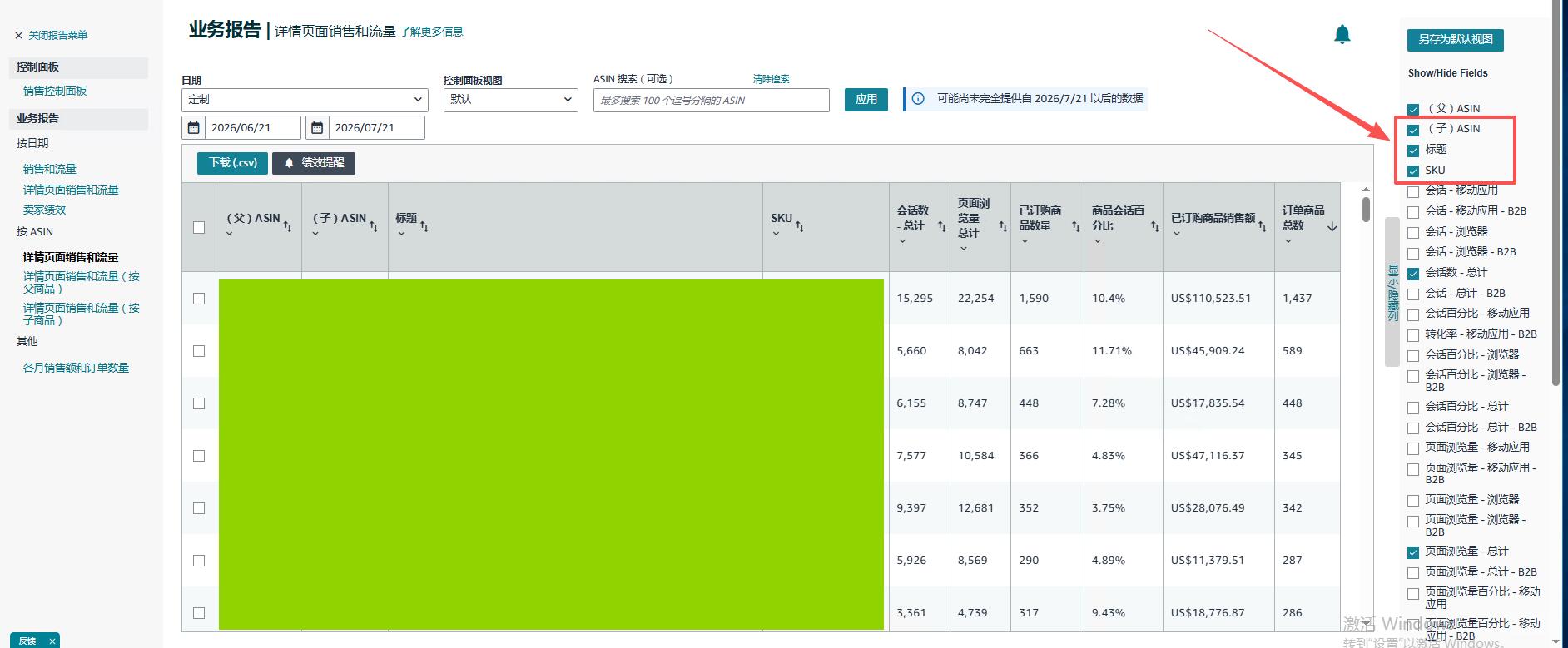Go to 销售和流量 report by date
The height and width of the screenshot is (648, 1568).
(50, 169)
